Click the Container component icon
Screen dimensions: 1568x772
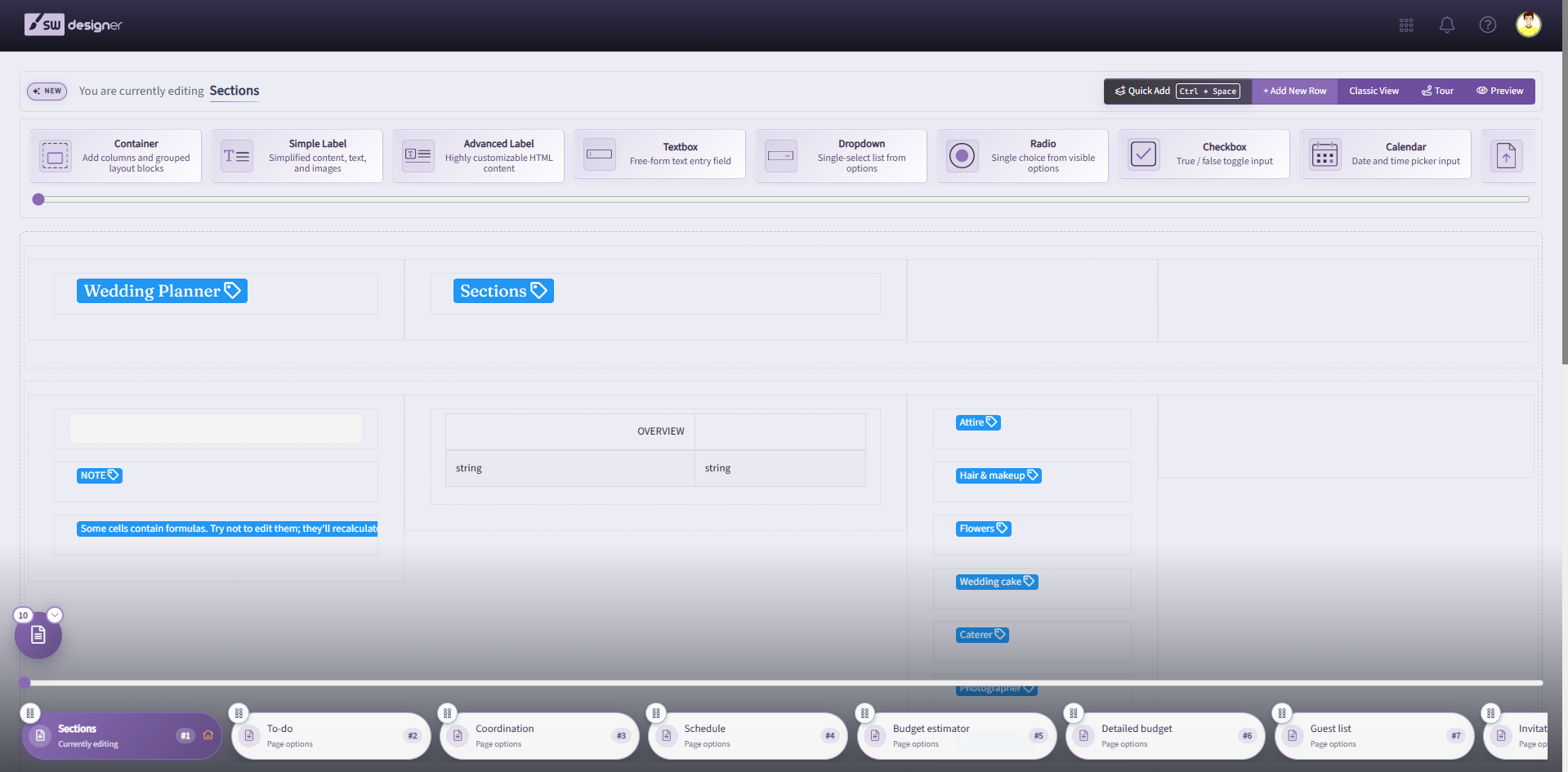[x=56, y=155]
